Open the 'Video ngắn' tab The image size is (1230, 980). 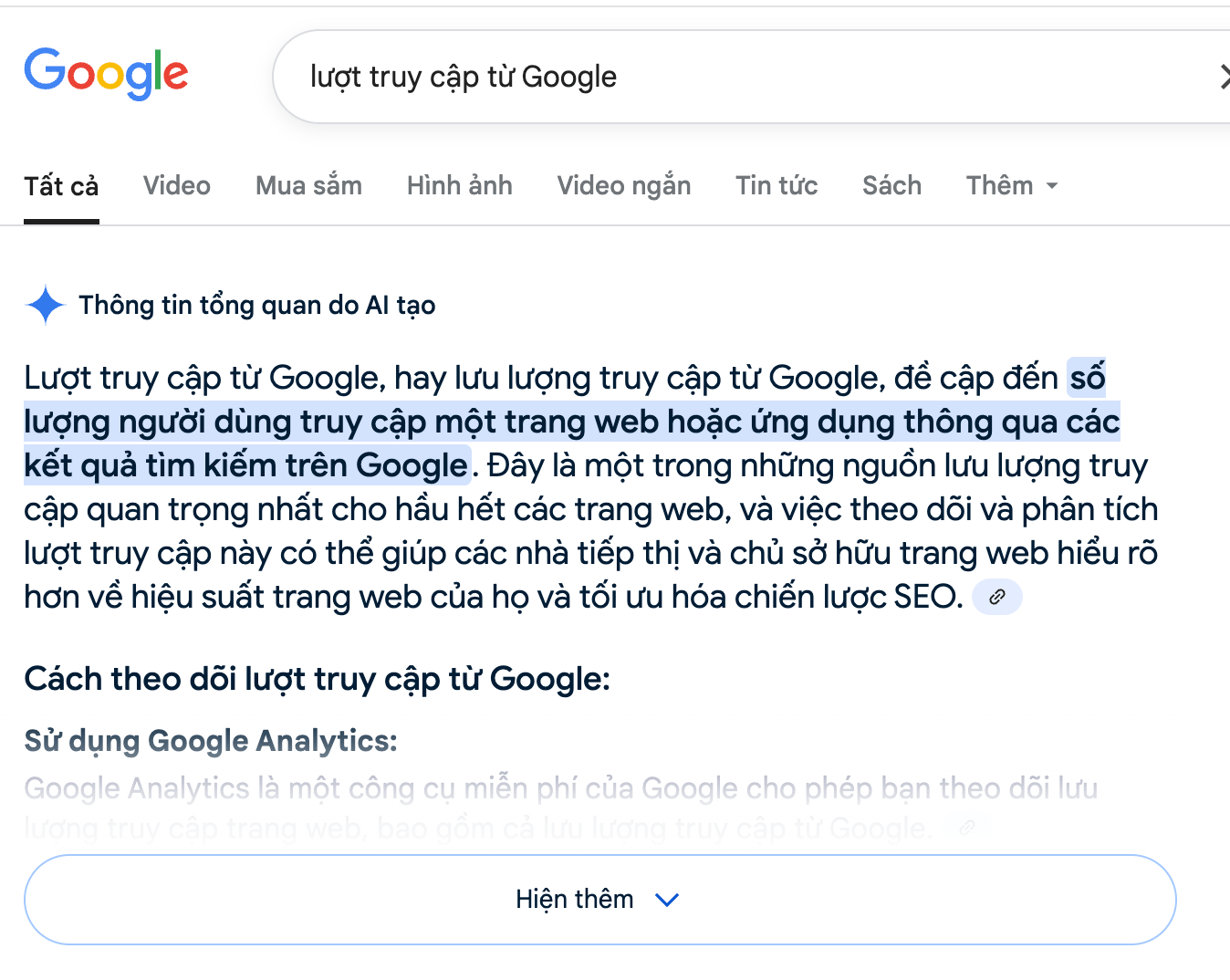pyautogui.click(x=624, y=186)
